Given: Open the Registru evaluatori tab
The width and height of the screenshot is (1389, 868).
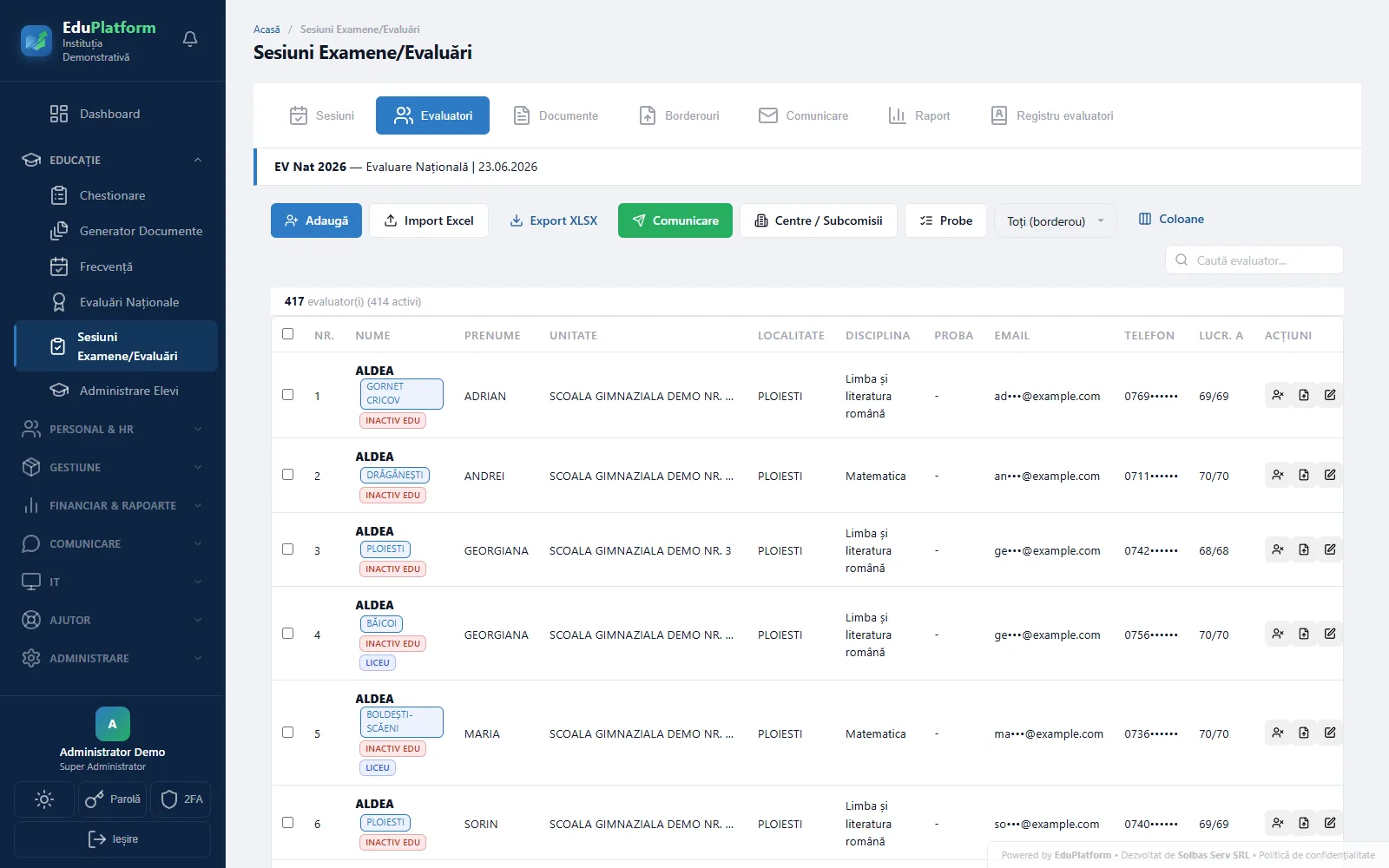Looking at the screenshot, I should point(1052,115).
